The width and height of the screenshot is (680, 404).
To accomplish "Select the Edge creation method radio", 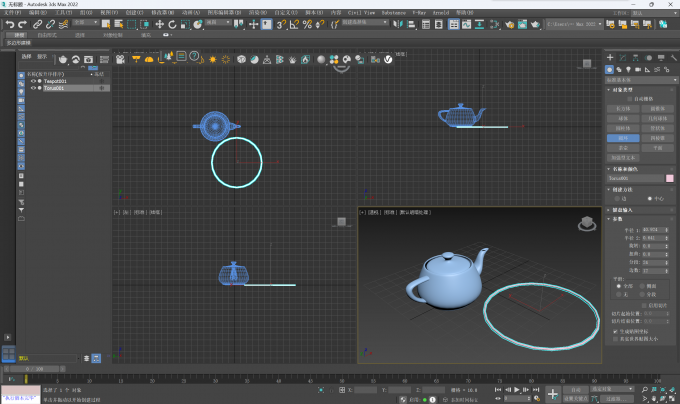I will pyautogui.click(x=617, y=199).
